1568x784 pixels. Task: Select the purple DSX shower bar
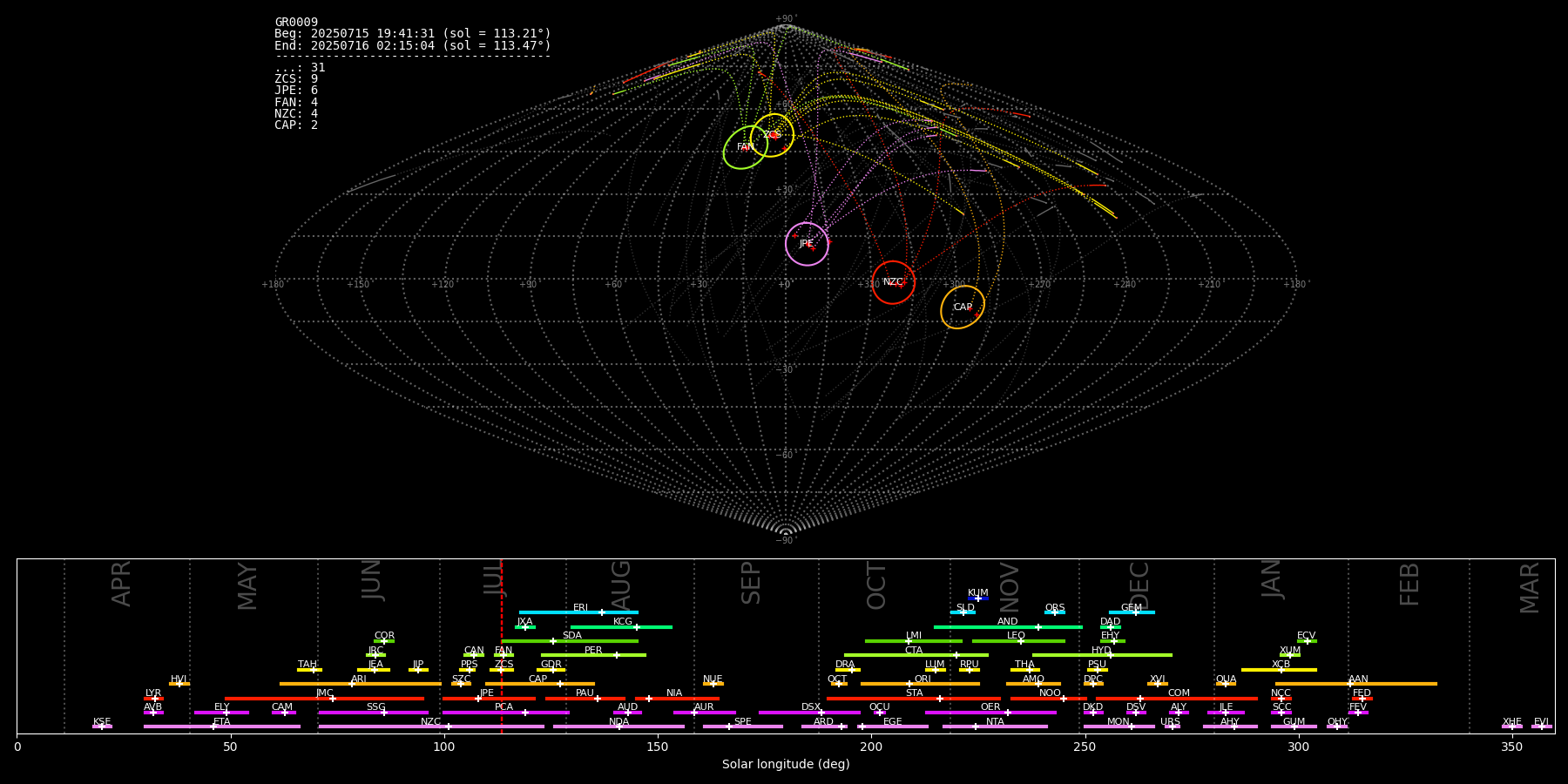(x=809, y=713)
